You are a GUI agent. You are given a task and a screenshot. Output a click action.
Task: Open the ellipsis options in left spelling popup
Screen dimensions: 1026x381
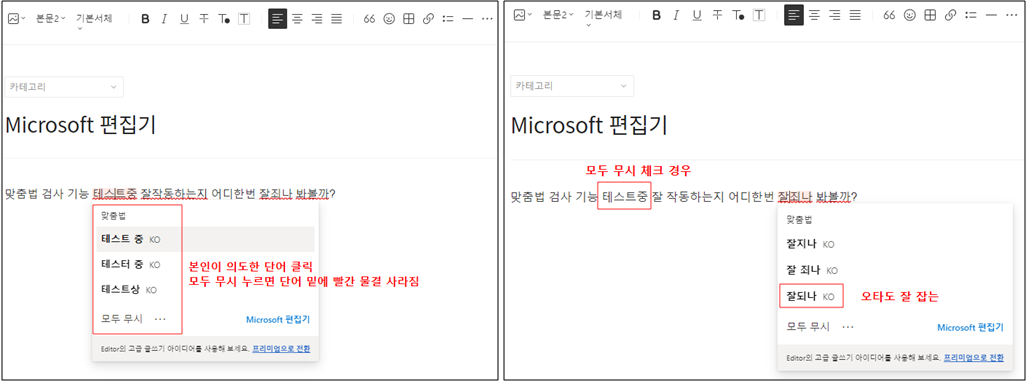click(x=160, y=319)
